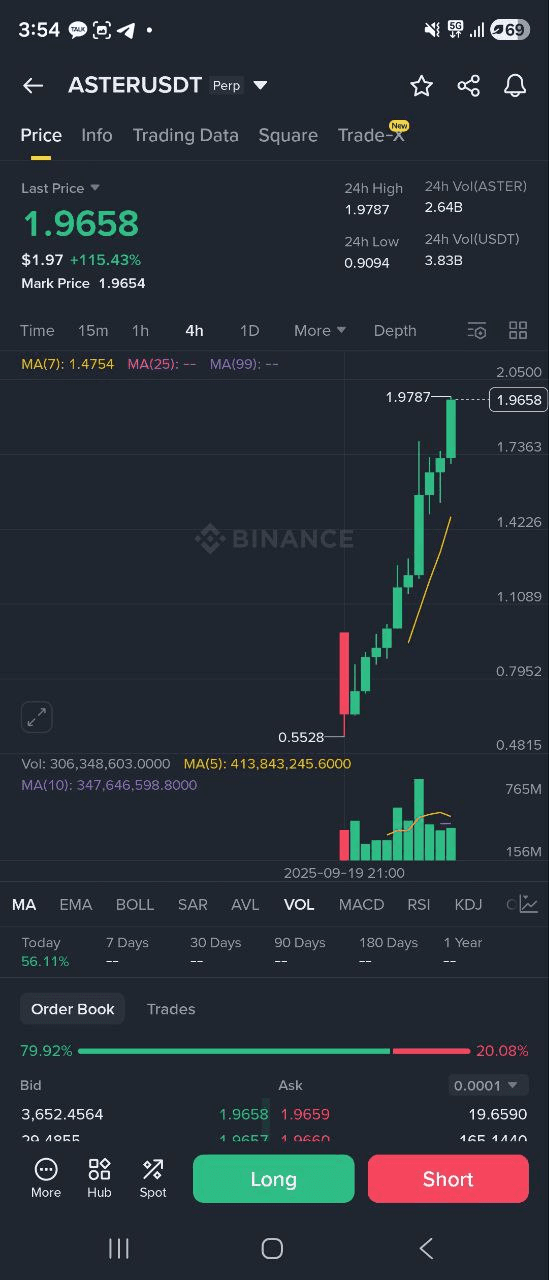Tap the green Long button
The width and height of the screenshot is (549, 1280).
273,1179
